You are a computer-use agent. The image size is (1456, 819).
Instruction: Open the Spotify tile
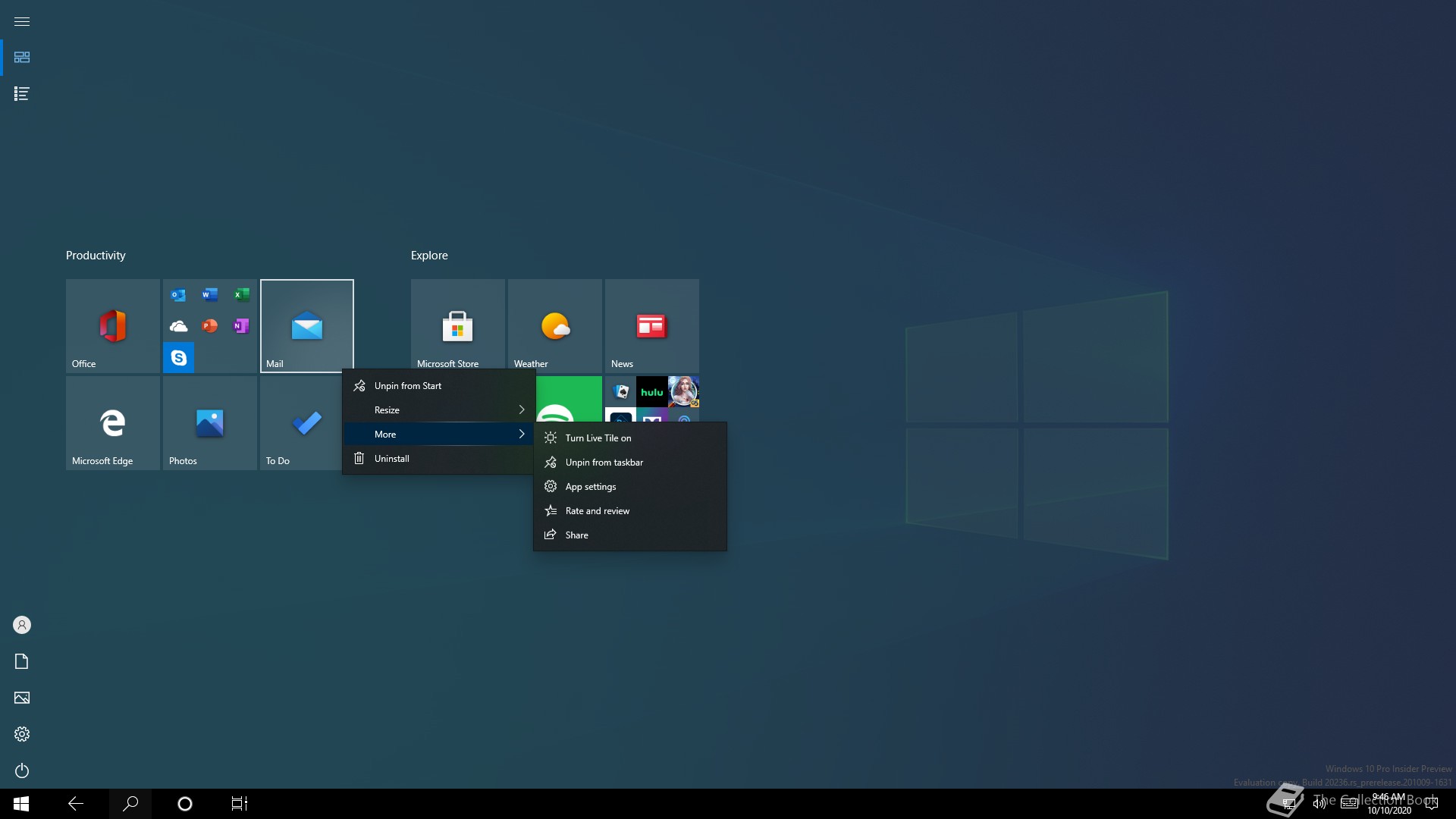(569, 399)
